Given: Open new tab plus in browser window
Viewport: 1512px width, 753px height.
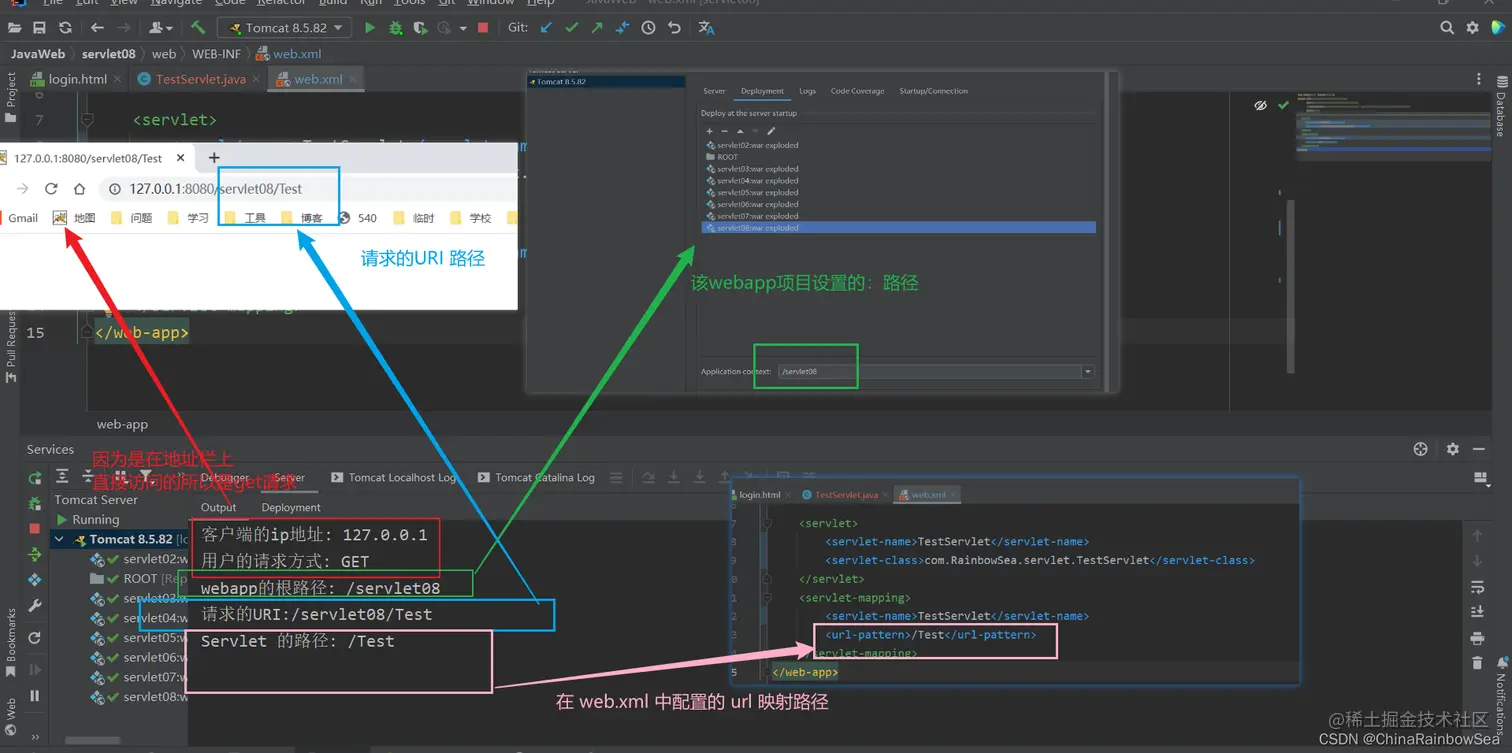Looking at the screenshot, I should click(x=213, y=158).
